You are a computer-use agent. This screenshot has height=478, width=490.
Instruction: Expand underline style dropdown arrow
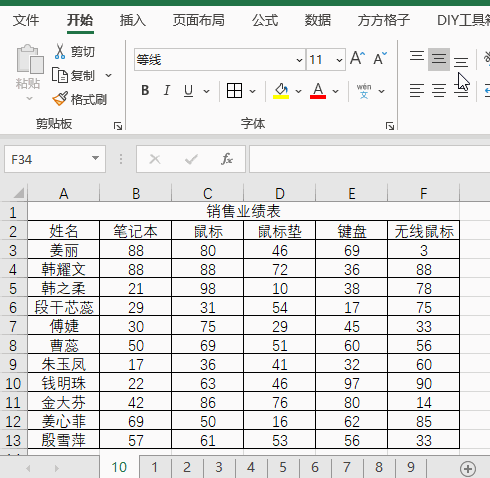coord(207,91)
